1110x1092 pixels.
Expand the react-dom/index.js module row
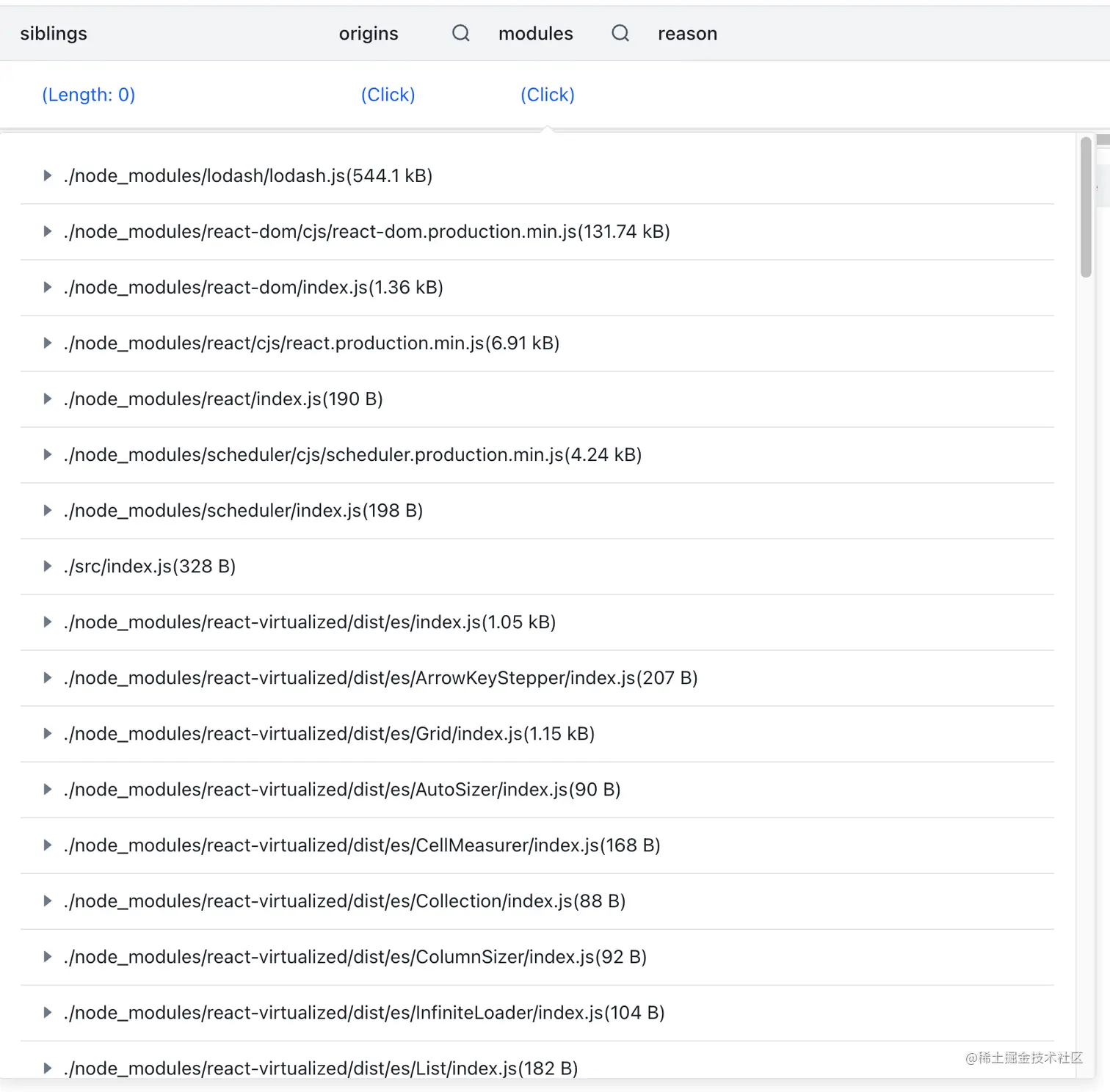[48, 288]
